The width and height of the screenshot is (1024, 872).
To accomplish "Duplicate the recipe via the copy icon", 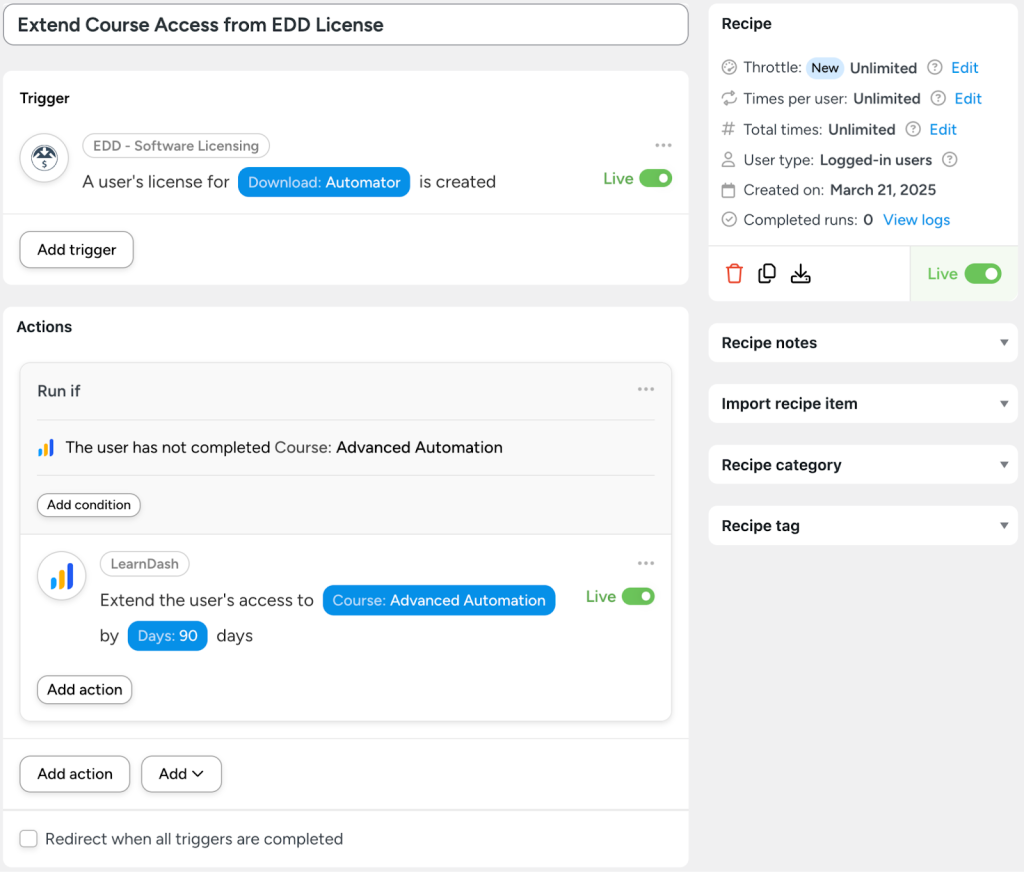I will pos(767,273).
